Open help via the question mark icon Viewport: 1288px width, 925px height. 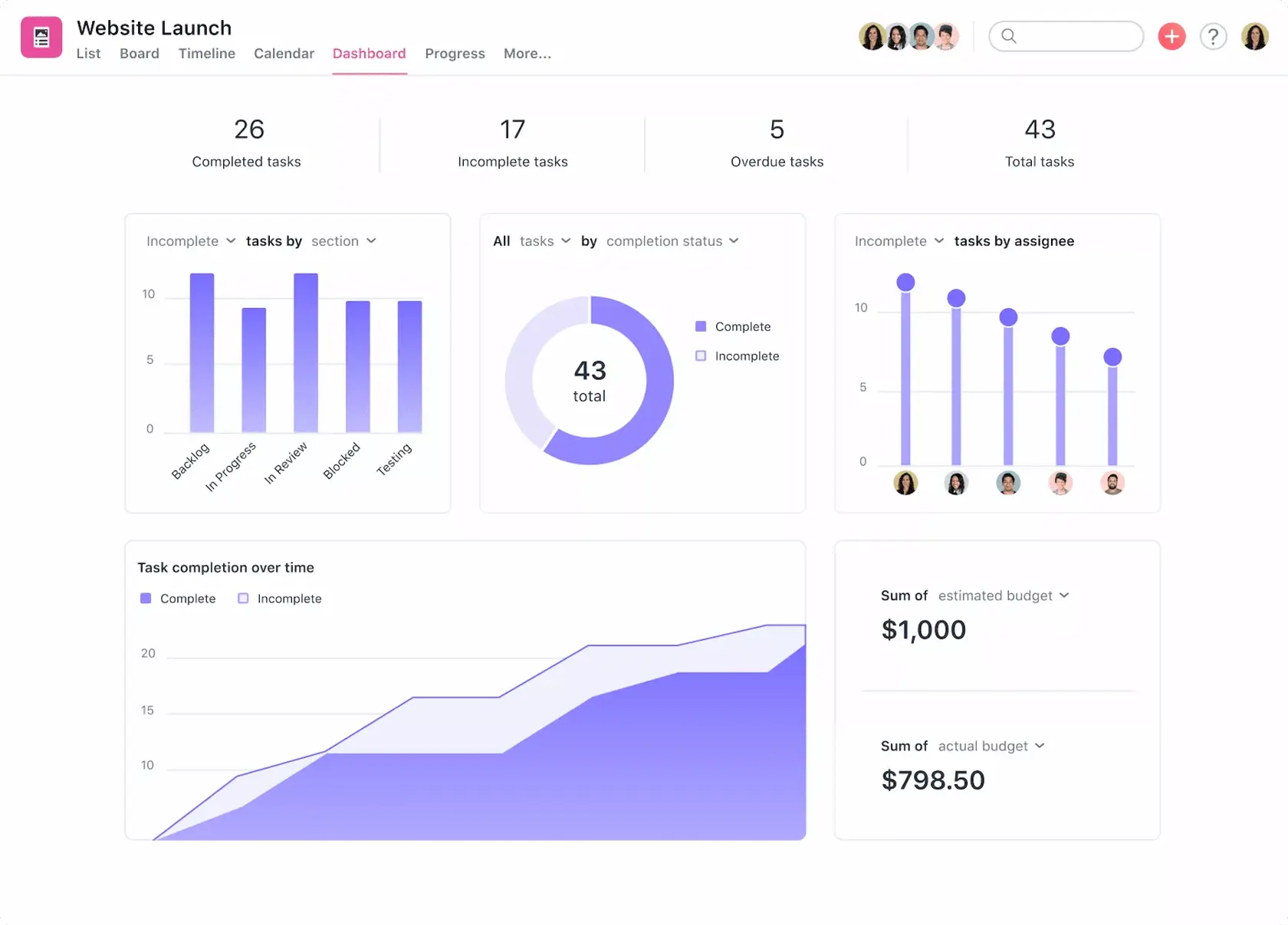(1213, 36)
